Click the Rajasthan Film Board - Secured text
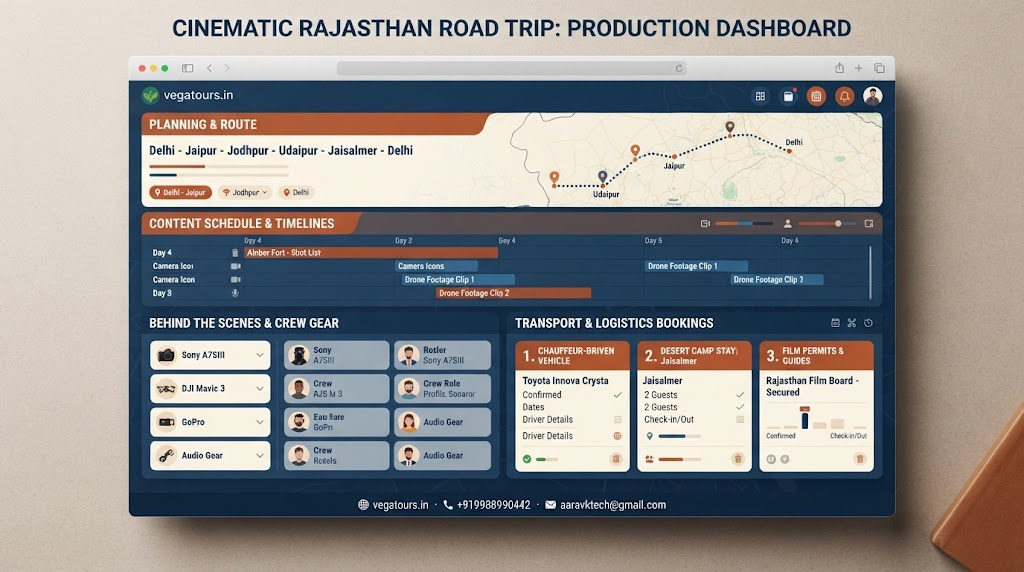 (x=812, y=387)
